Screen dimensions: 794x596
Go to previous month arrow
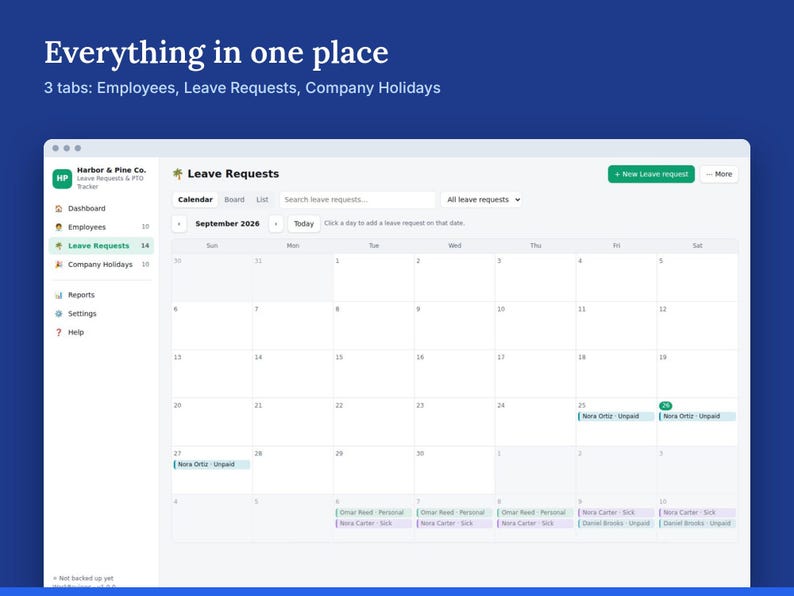click(x=179, y=224)
